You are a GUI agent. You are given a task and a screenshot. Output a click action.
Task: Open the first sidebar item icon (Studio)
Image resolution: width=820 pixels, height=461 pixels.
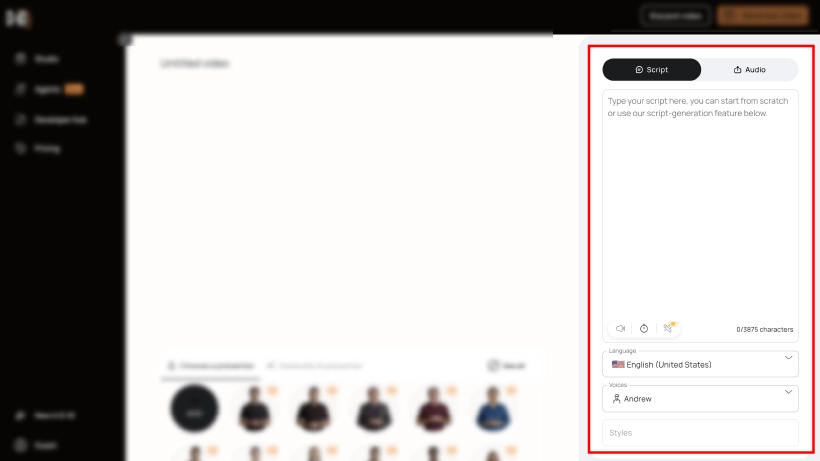click(x=20, y=59)
